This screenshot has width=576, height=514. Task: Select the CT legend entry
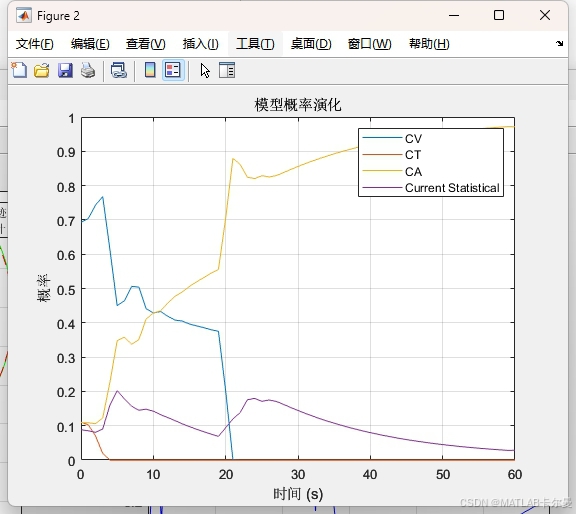click(x=392, y=155)
